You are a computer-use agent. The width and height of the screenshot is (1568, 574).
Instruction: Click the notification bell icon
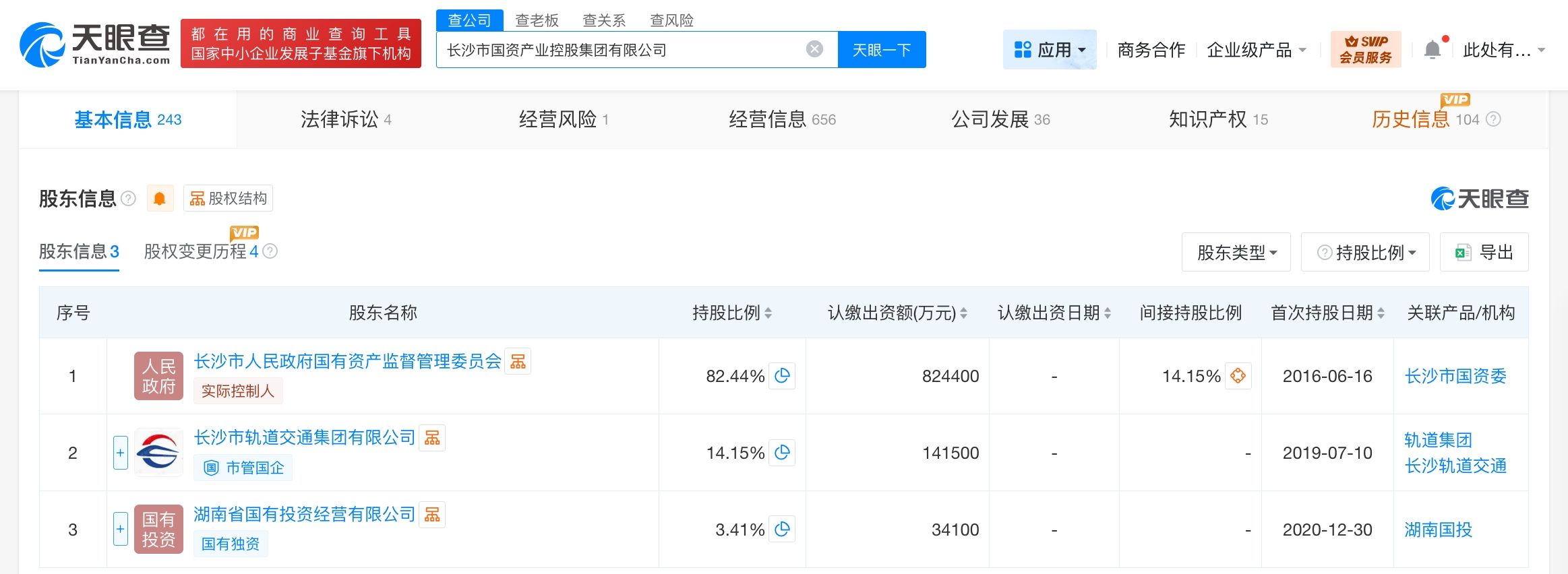tap(1432, 50)
